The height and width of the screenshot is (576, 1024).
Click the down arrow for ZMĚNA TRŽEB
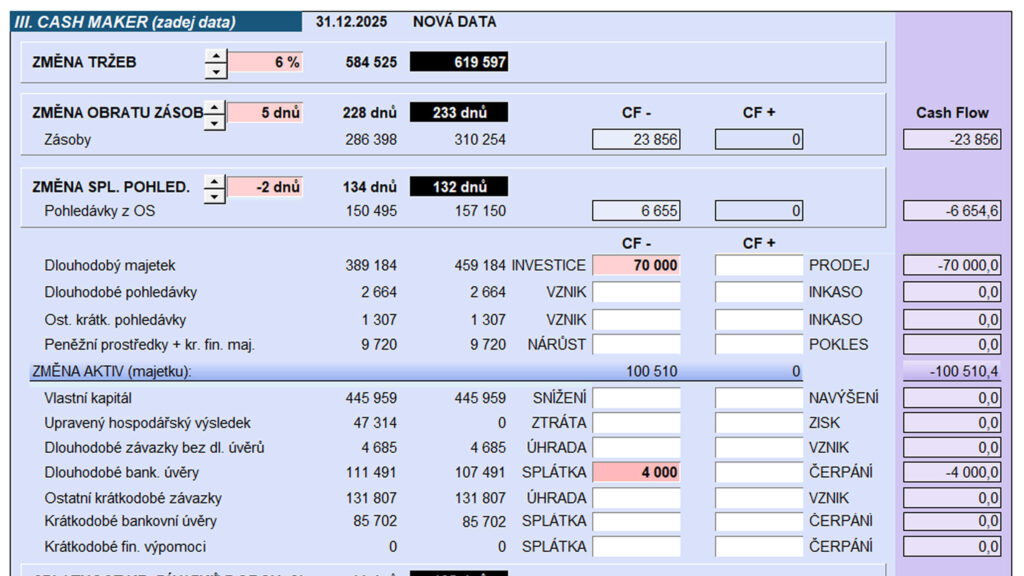click(215, 70)
